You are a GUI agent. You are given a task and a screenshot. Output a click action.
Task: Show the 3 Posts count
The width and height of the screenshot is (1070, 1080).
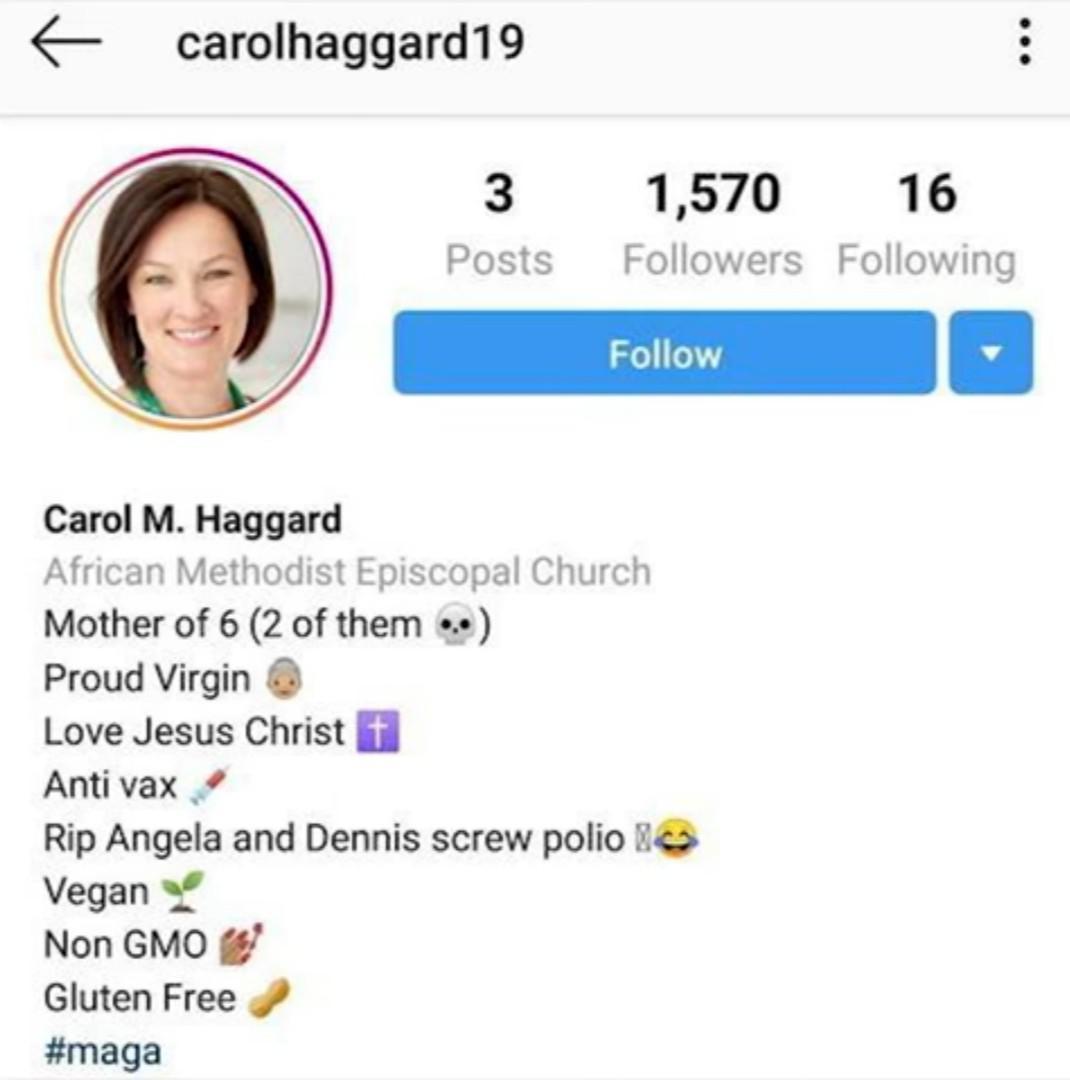pyautogui.click(x=499, y=224)
